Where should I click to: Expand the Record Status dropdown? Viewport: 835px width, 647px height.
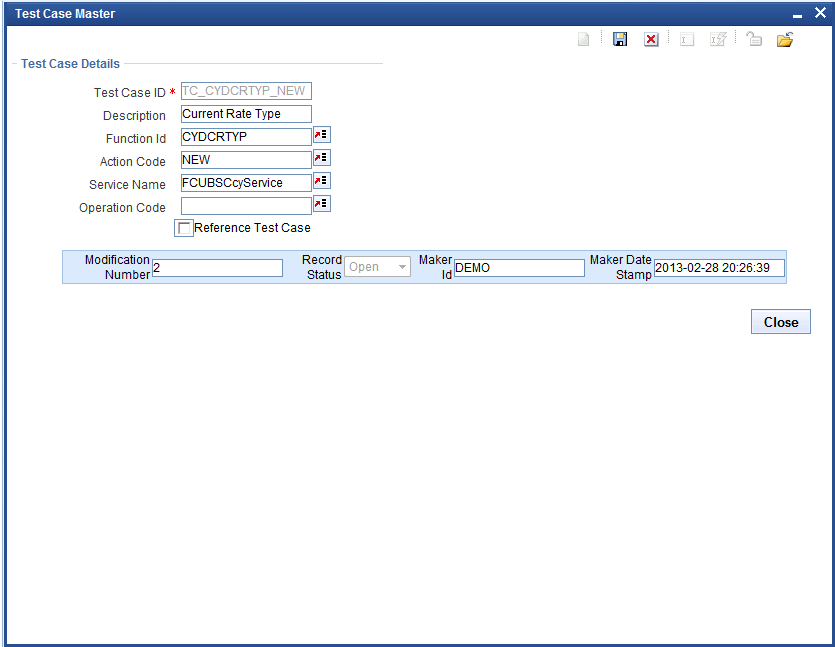pos(377,267)
